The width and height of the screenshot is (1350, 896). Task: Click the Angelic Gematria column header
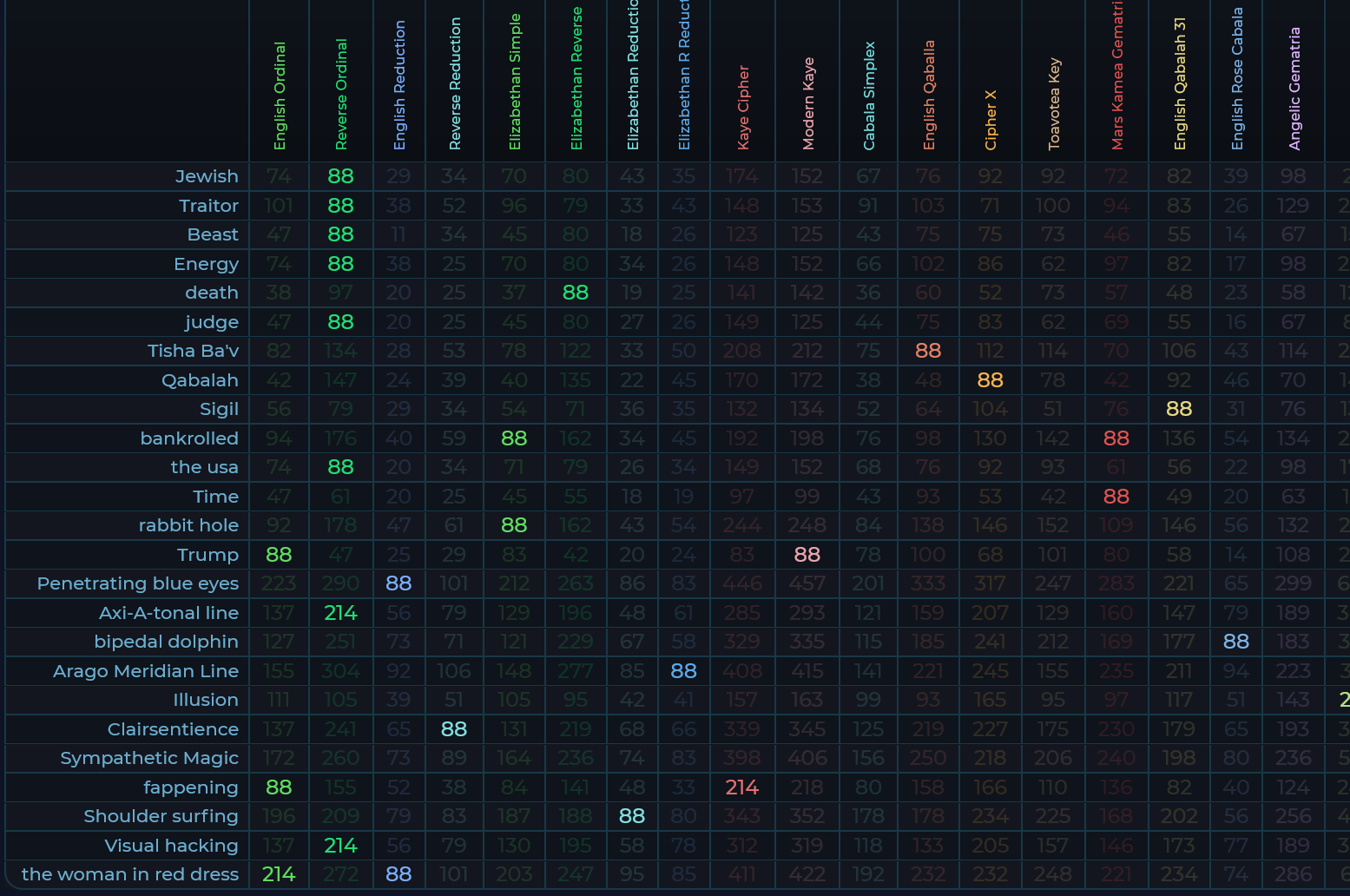[1294, 89]
